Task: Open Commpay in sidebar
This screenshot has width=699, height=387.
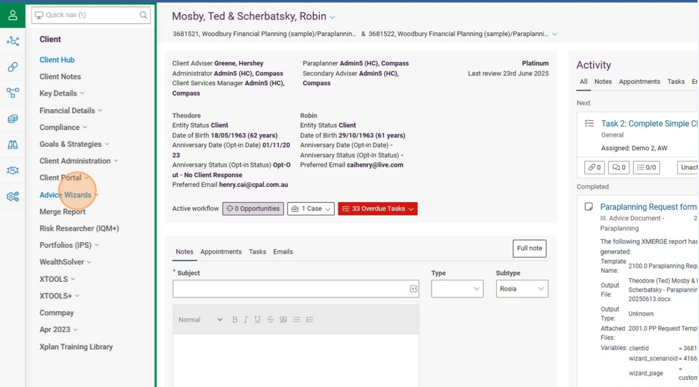Action: (57, 313)
